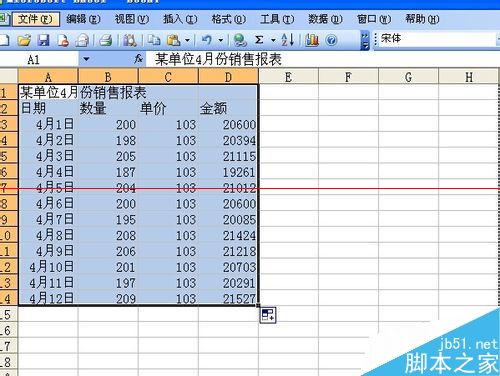Click the Open folder toolbar icon
Screen dimensions: 500x376
[24, 40]
